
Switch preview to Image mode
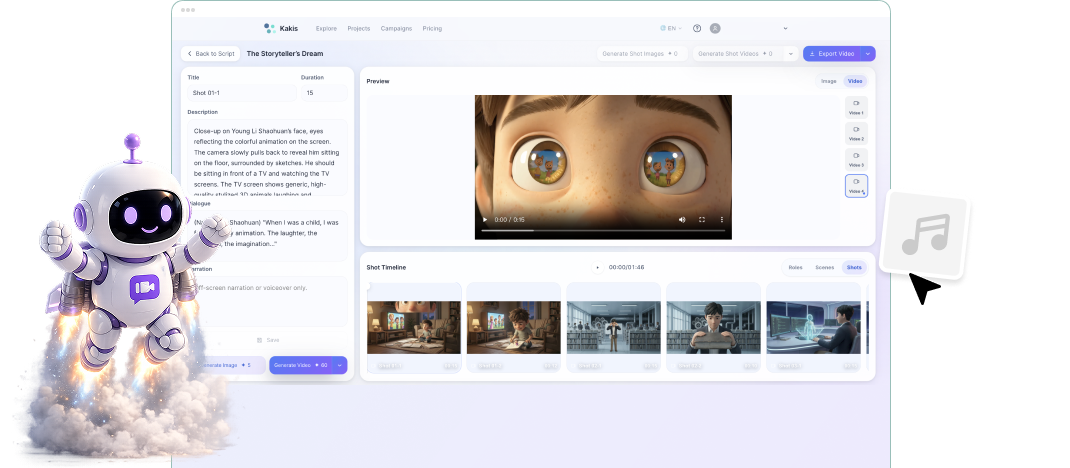[828, 81]
